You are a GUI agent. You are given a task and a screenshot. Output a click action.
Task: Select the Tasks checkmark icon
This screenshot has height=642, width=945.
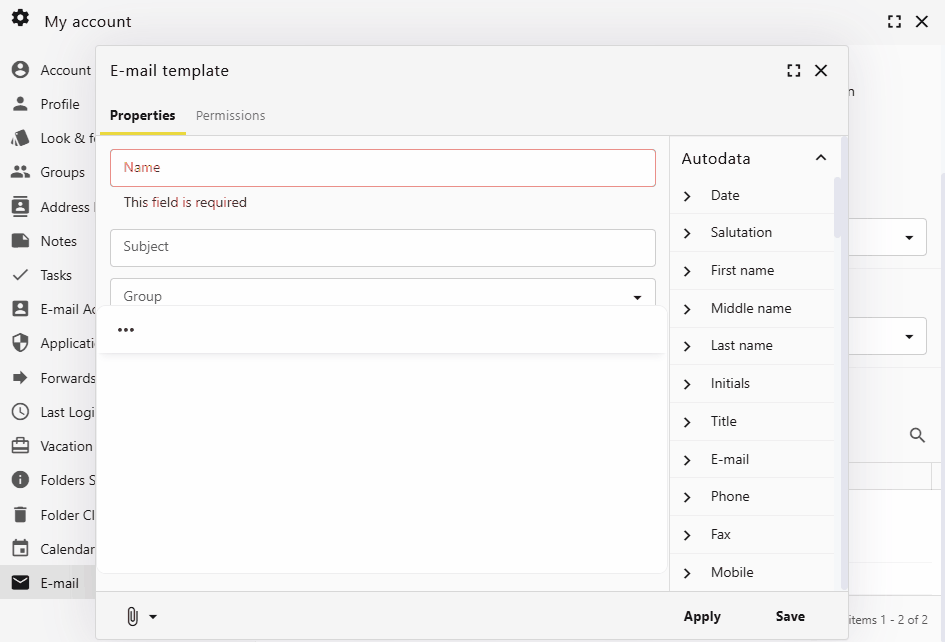[x=21, y=275]
